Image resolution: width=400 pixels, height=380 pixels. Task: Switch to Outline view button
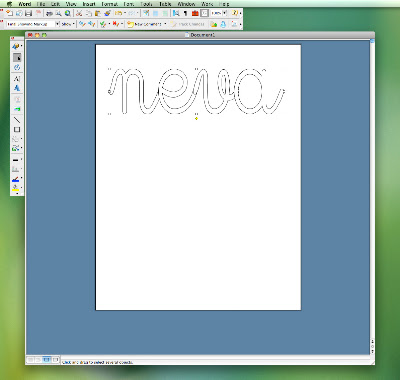(38, 360)
